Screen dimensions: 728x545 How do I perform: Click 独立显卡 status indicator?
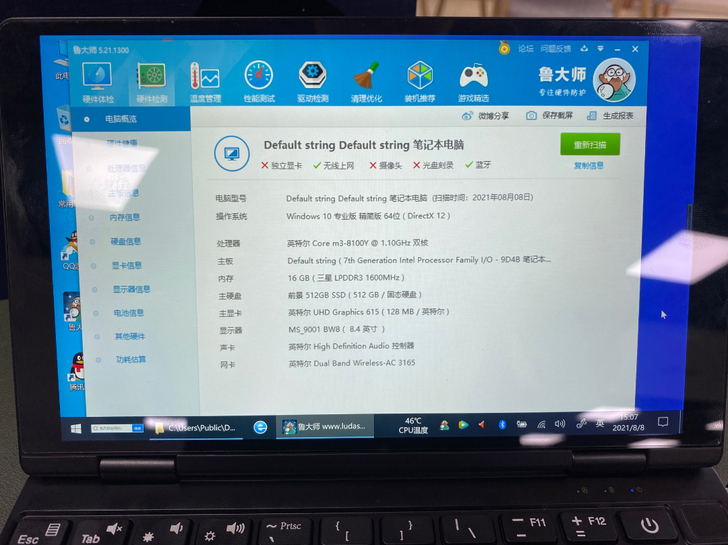(x=281, y=165)
